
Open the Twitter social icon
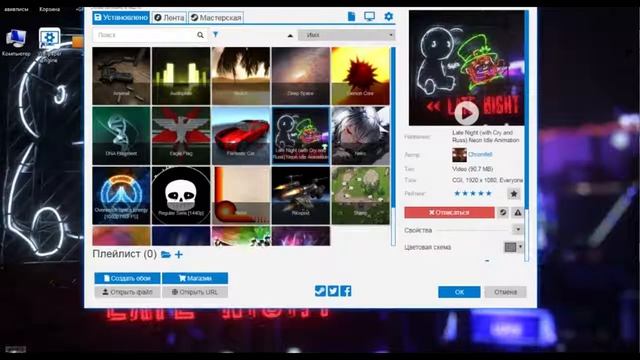tap(333, 291)
